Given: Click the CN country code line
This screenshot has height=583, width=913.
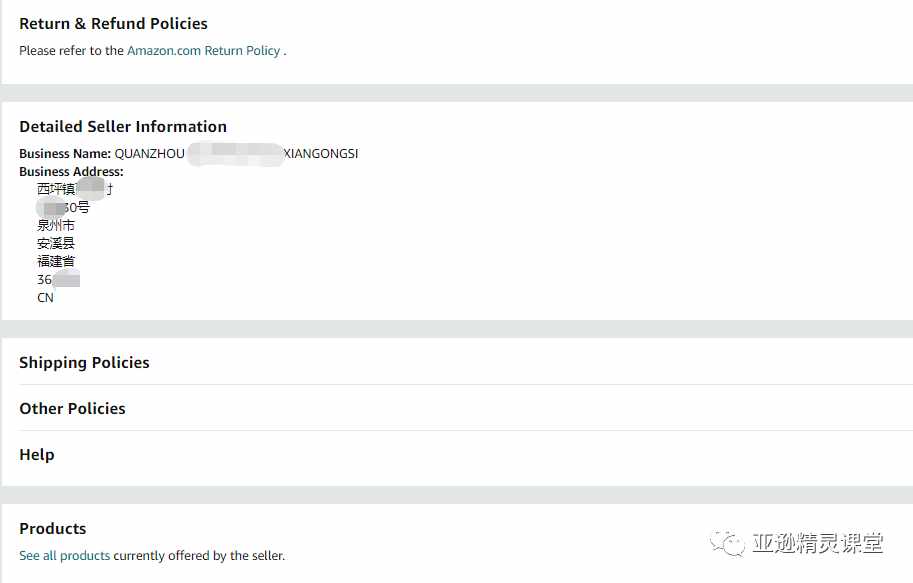Looking at the screenshot, I should point(45,298).
